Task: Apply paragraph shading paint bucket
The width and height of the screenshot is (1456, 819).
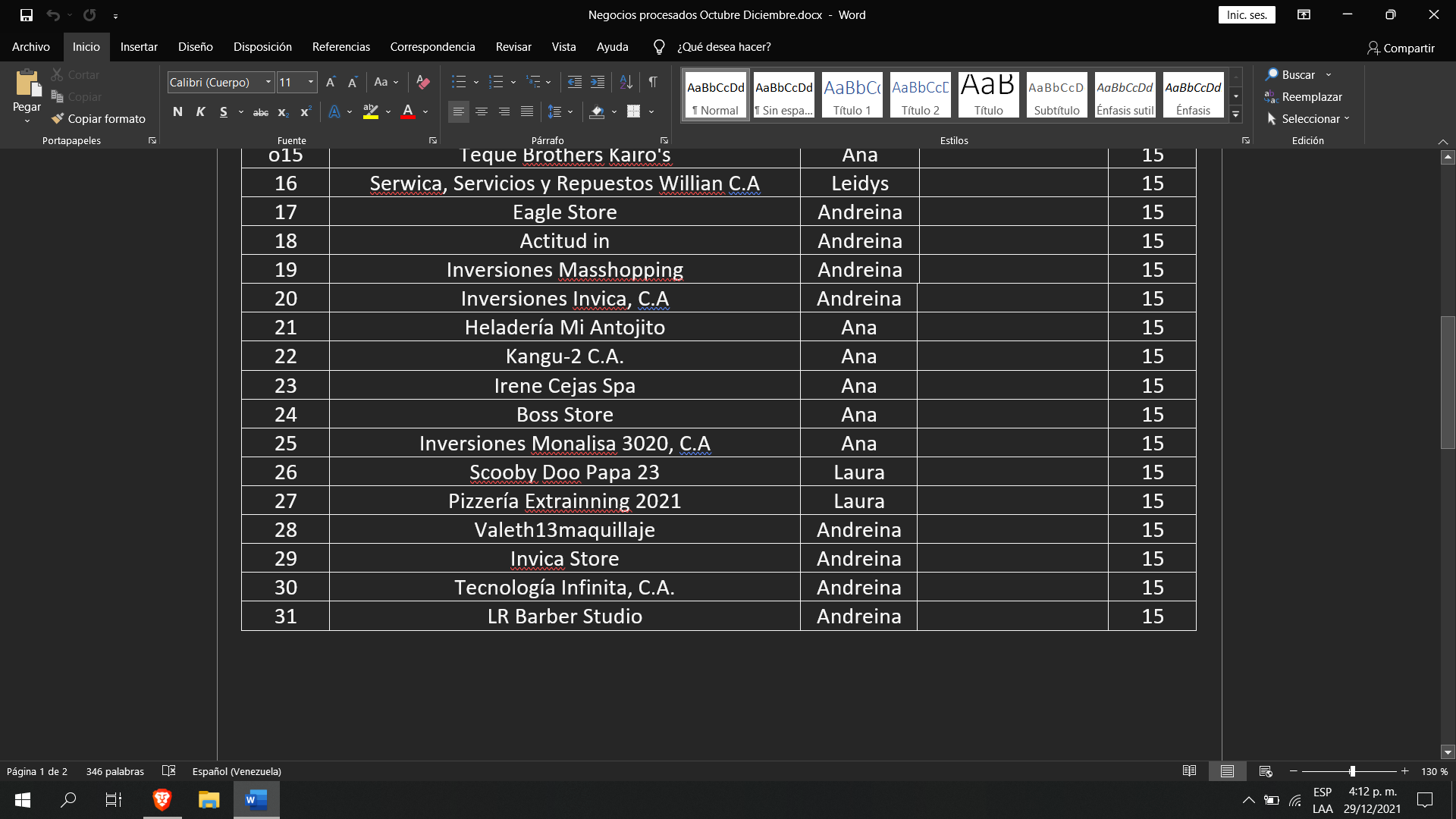Action: click(598, 112)
